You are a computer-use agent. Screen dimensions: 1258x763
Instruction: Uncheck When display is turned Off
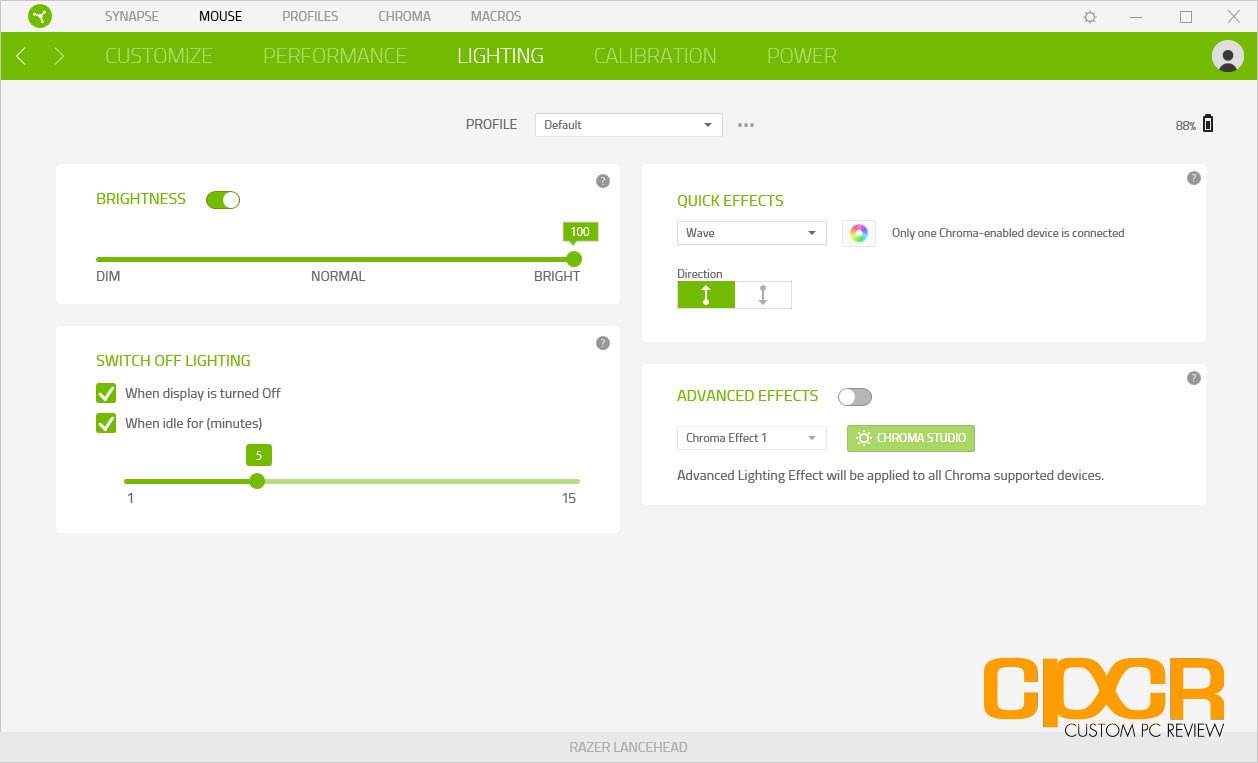106,393
